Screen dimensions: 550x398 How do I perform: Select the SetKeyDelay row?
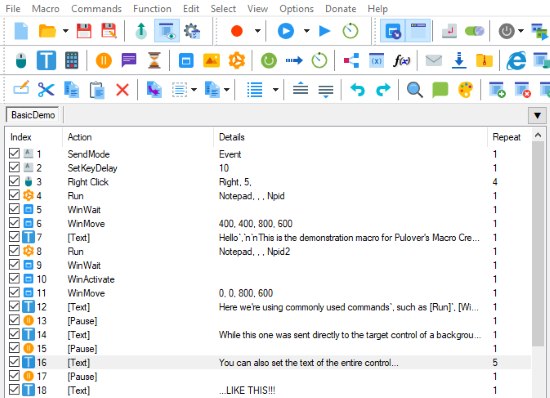(x=268, y=168)
